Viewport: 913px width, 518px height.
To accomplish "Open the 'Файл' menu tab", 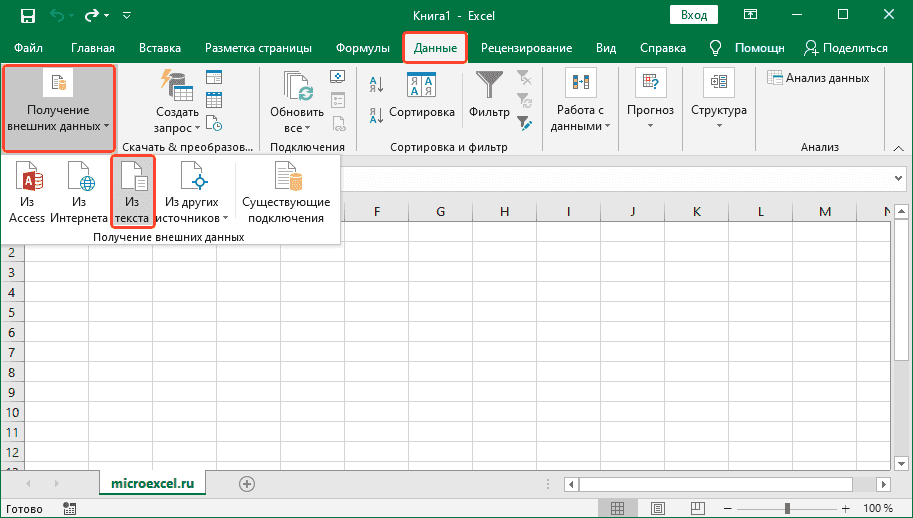I will point(29,48).
